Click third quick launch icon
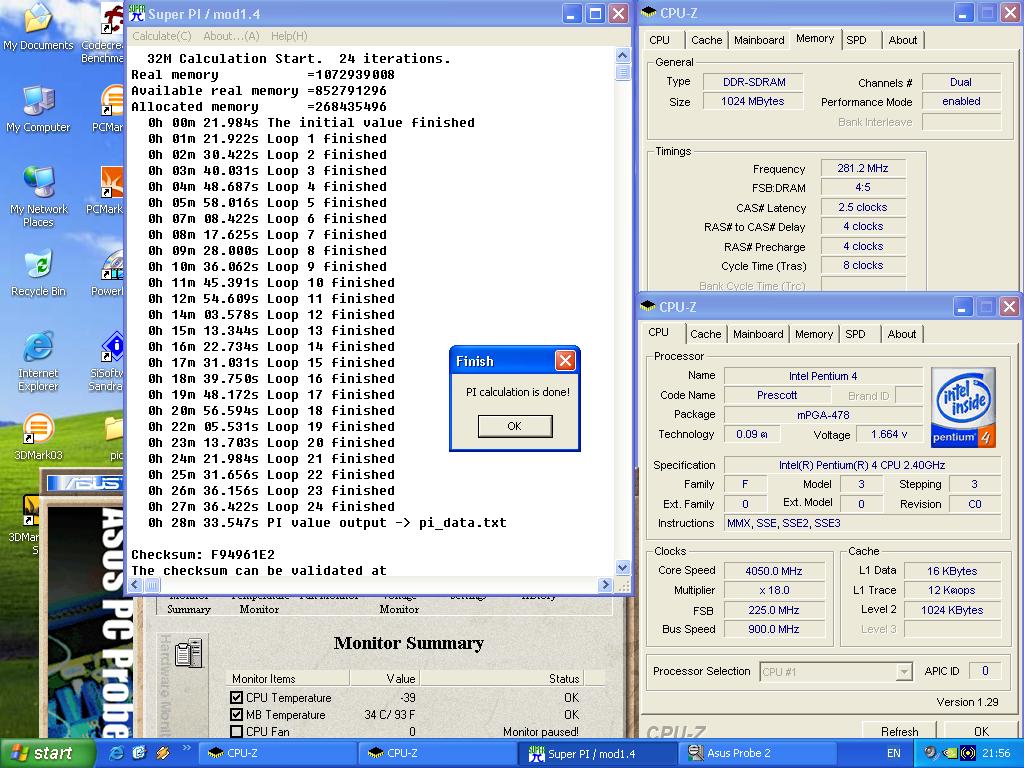 click(163, 753)
